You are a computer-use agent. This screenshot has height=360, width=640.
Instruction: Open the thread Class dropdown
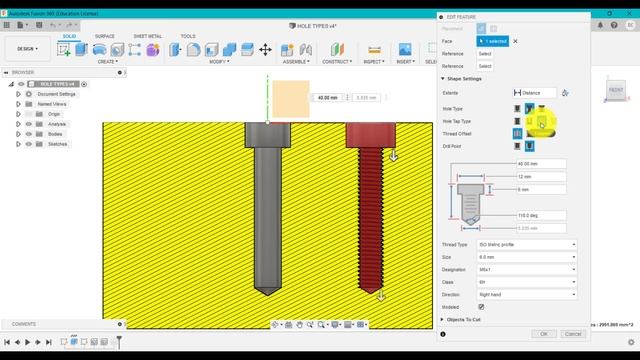[527, 282]
